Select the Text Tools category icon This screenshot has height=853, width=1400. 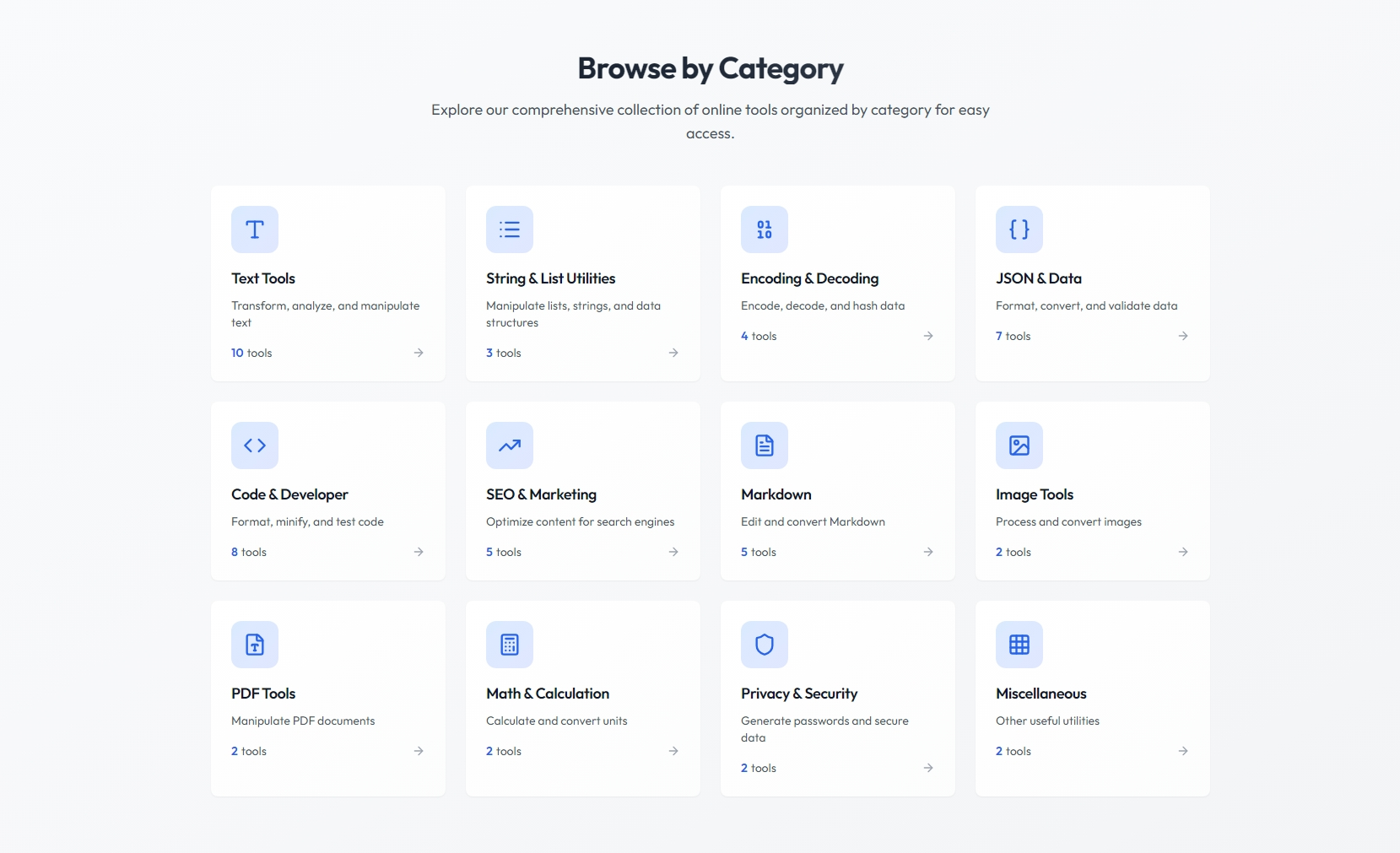point(254,229)
